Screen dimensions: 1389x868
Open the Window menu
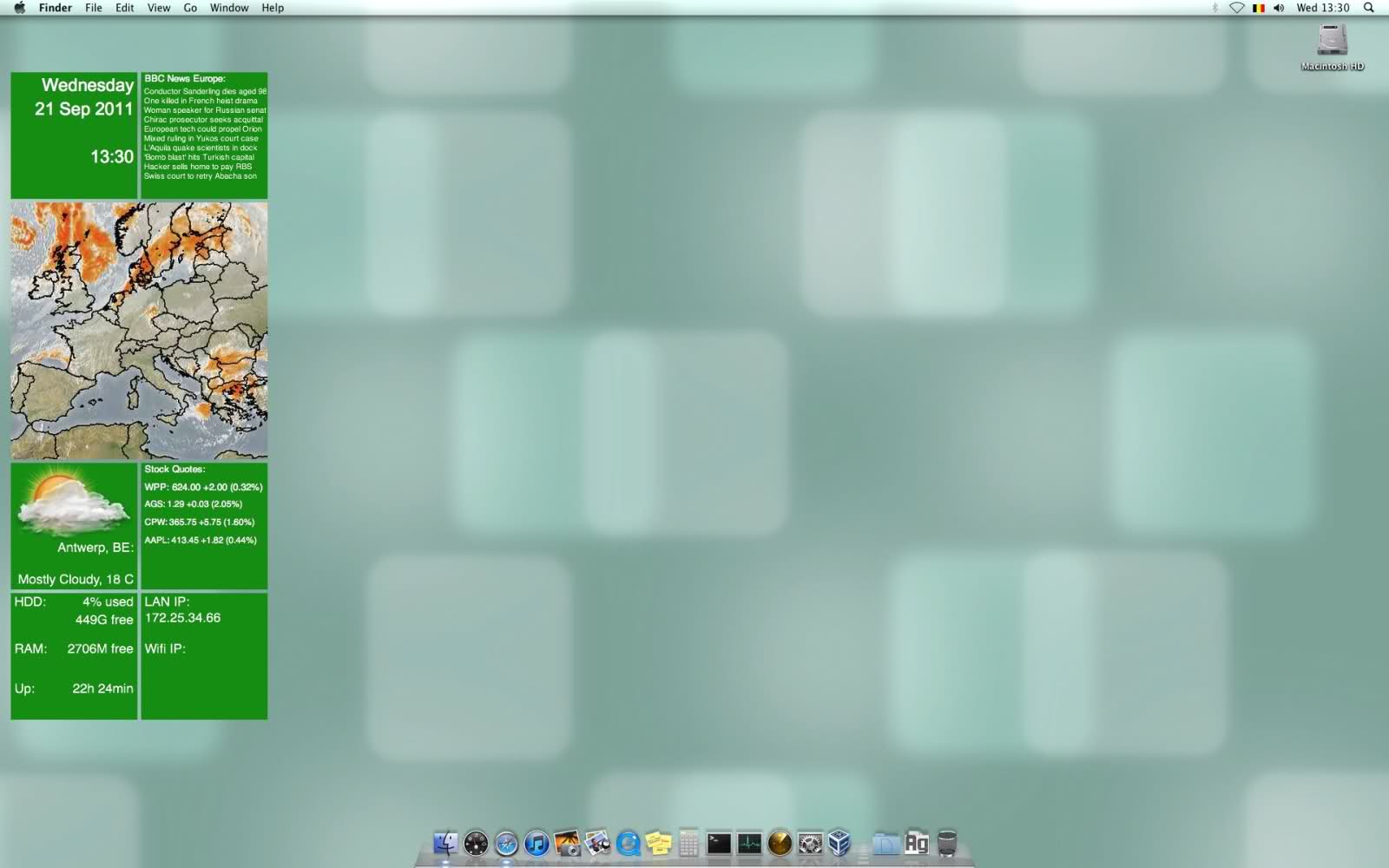point(229,8)
